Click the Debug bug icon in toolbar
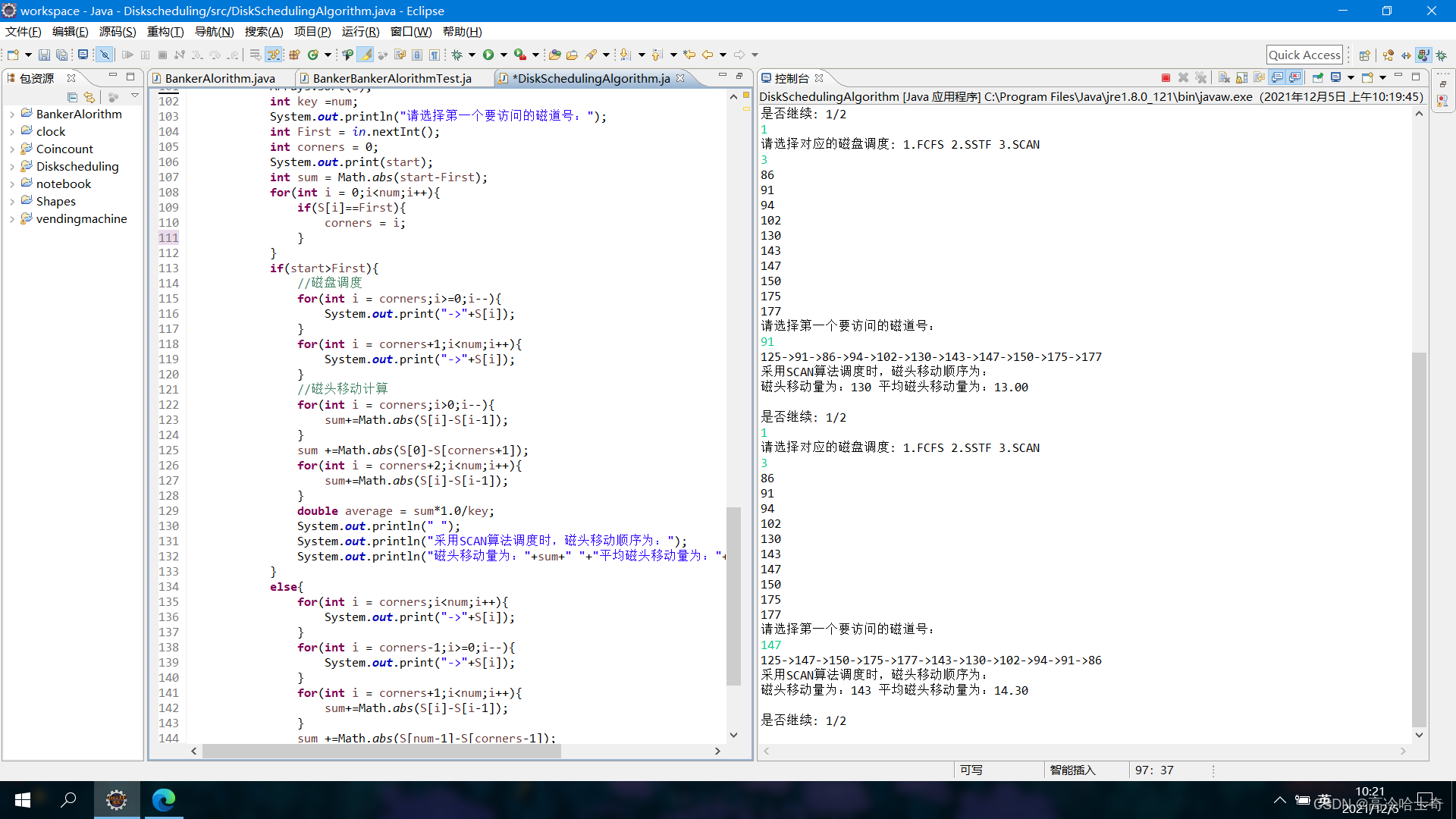The height and width of the screenshot is (819, 1456). pos(457,55)
